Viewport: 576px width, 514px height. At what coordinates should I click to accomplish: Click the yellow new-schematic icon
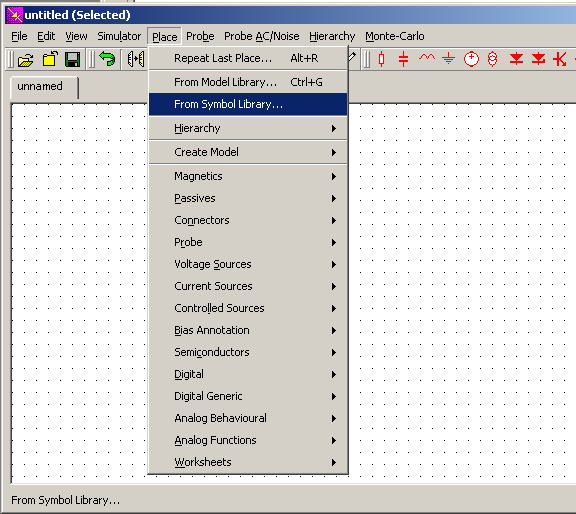coord(50,59)
